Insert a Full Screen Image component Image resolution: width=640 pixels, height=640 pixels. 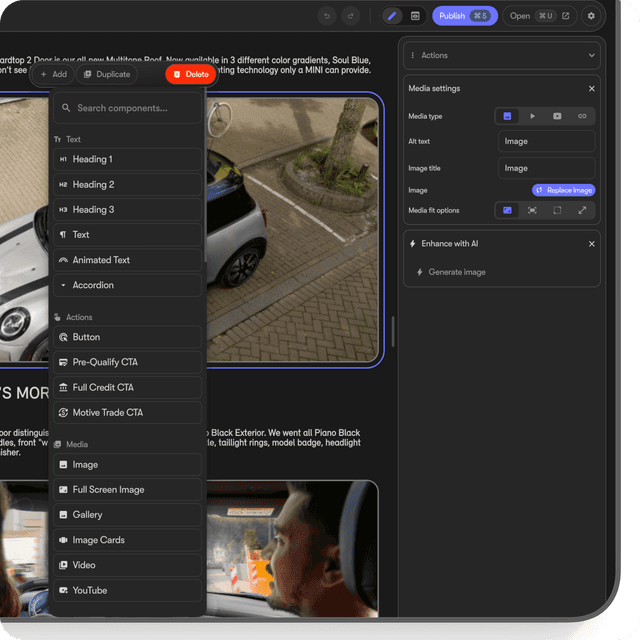(x=127, y=490)
